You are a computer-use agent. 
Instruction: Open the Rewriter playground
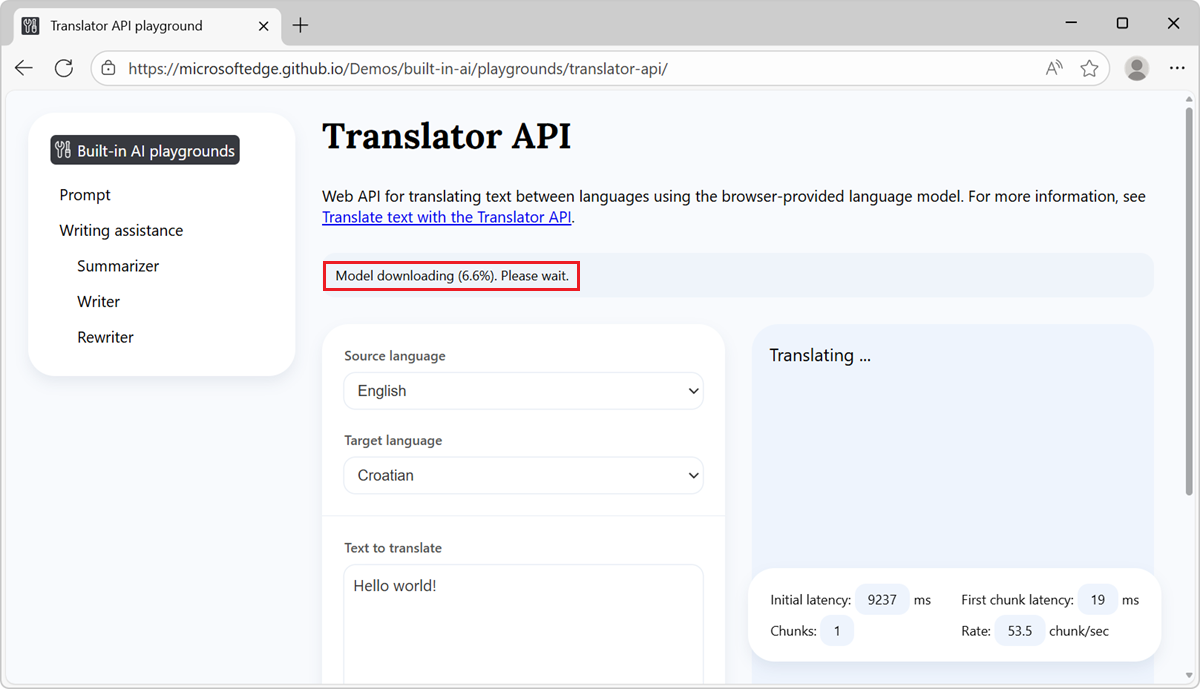[x=105, y=337]
